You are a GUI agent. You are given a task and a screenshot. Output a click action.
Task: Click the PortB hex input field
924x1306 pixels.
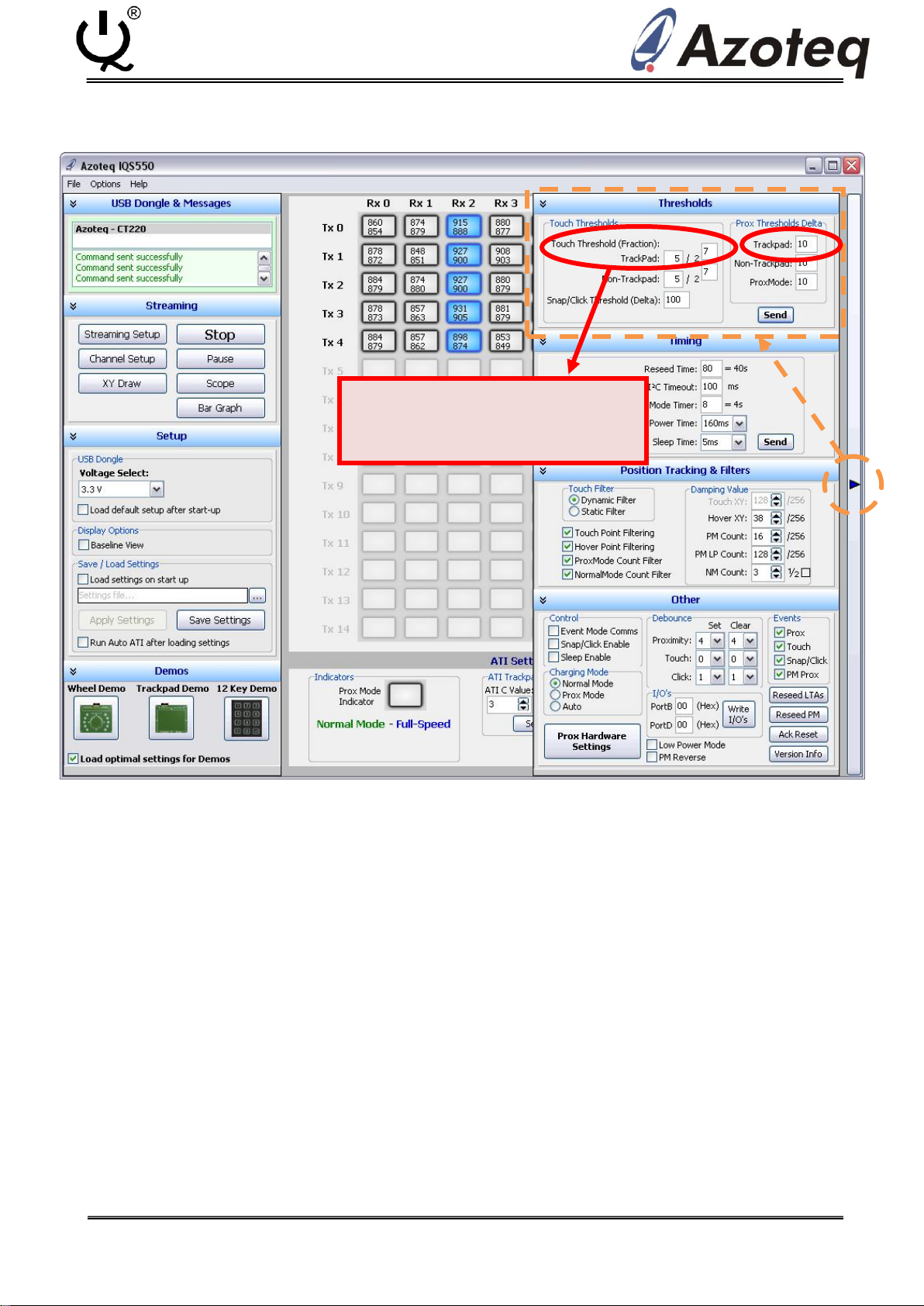coord(682,706)
